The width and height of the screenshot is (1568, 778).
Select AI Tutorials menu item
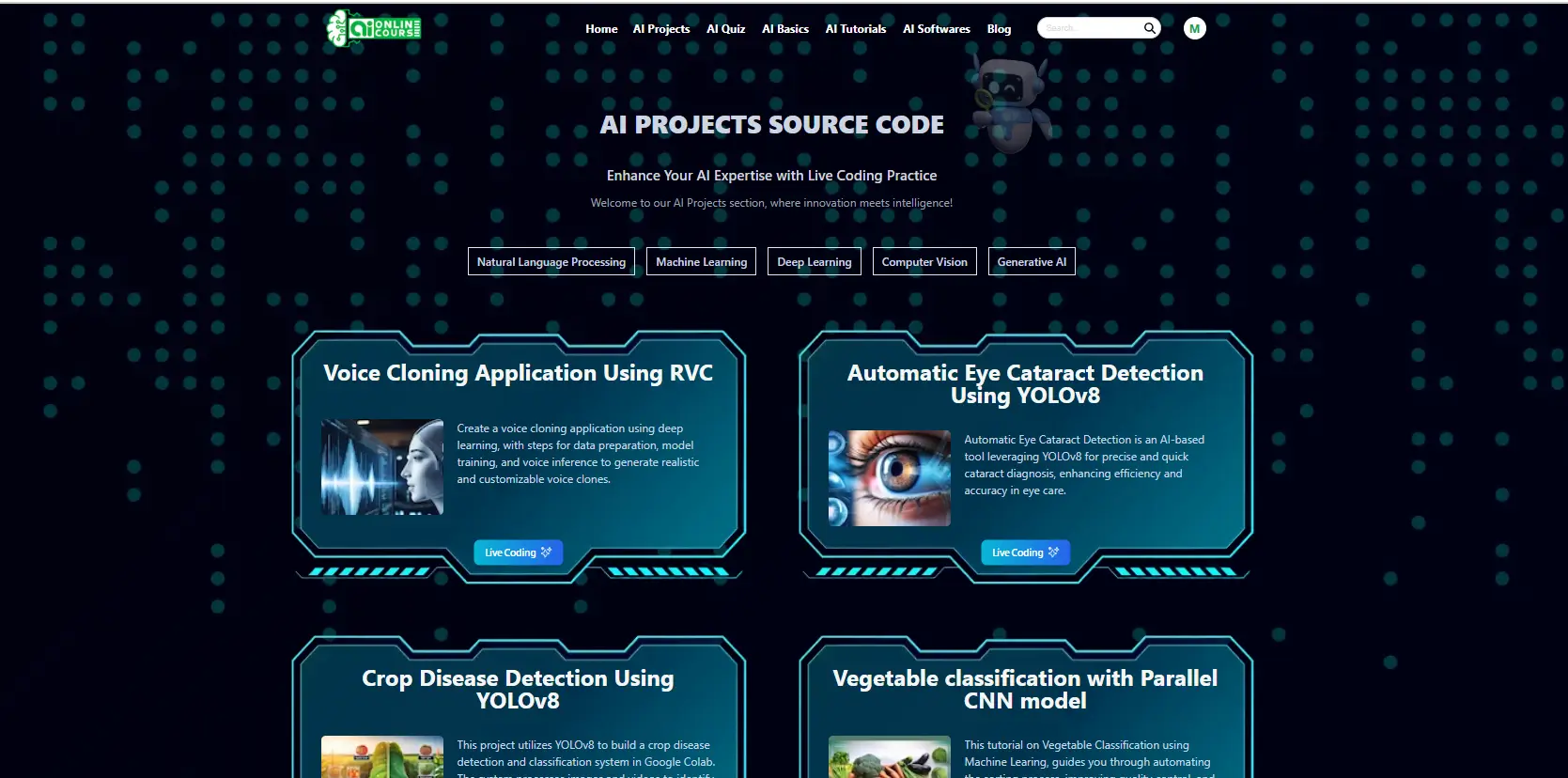tap(856, 29)
